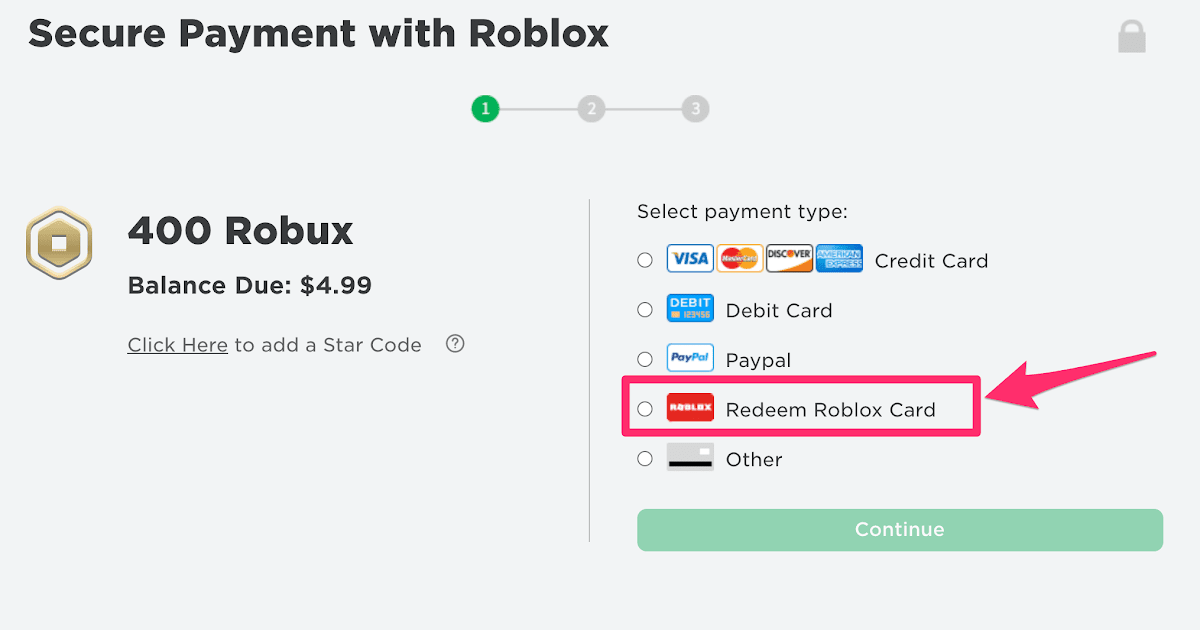Select the Credit Card radio button

click(645, 260)
